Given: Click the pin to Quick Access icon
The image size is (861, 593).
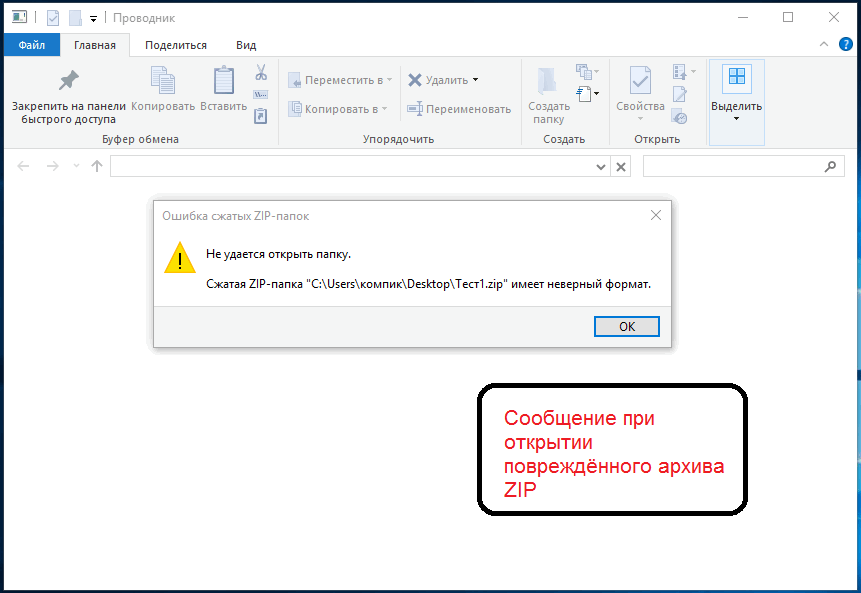Looking at the screenshot, I should [68, 81].
